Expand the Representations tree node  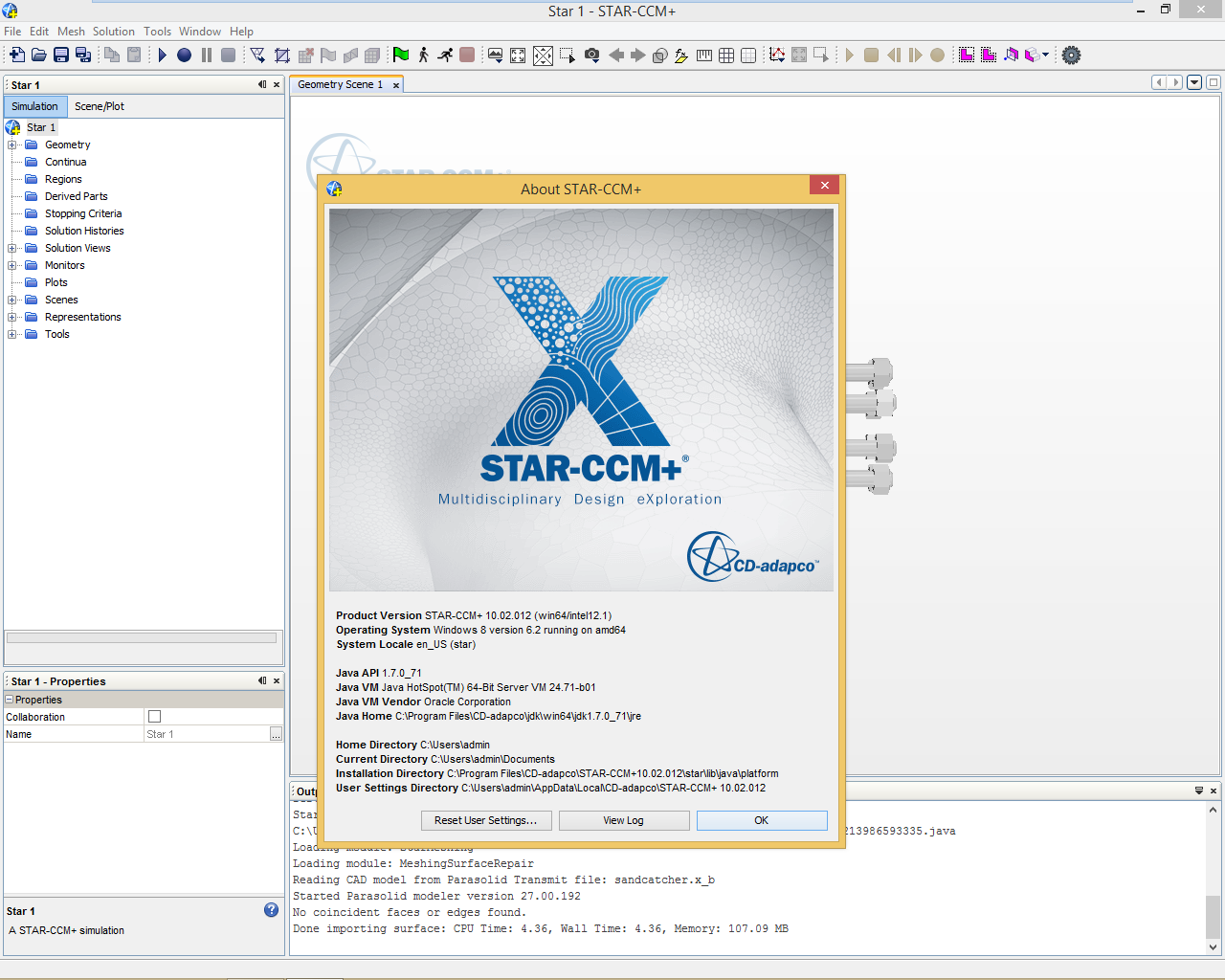click(12, 318)
